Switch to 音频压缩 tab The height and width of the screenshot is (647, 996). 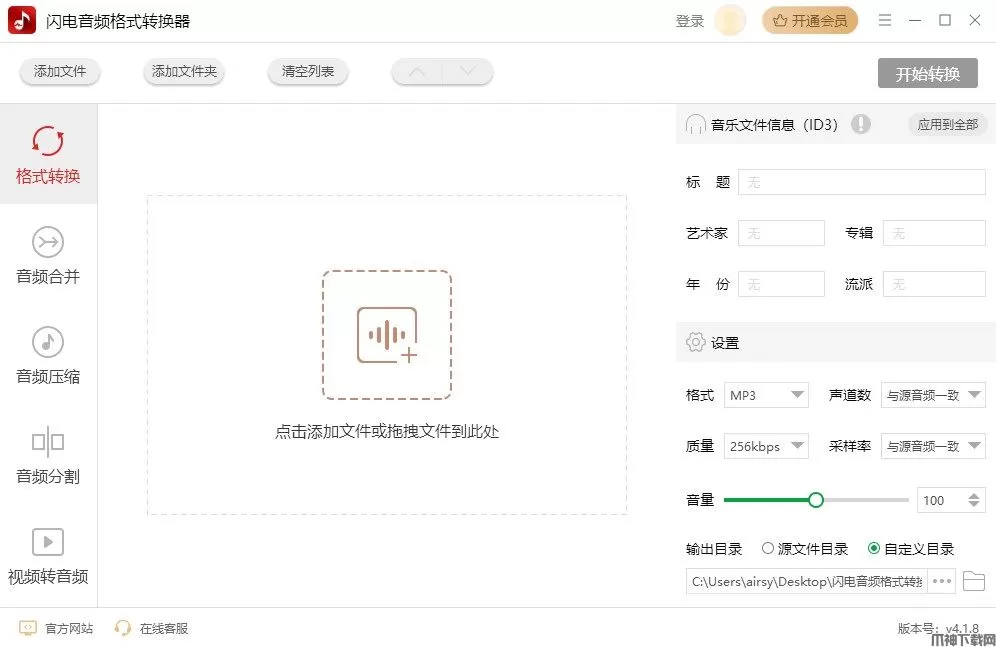coord(48,355)
